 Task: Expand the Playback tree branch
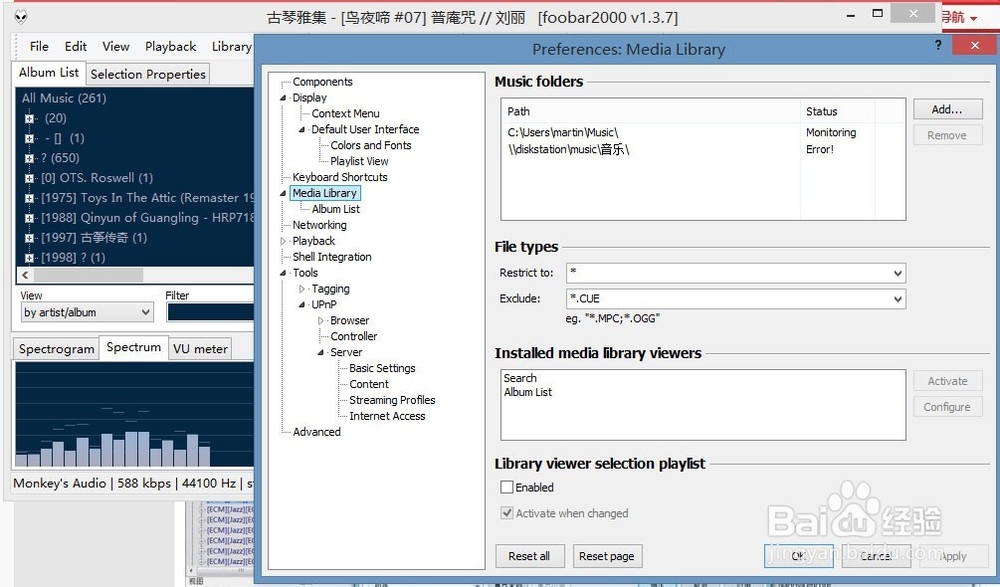[283, 241]
